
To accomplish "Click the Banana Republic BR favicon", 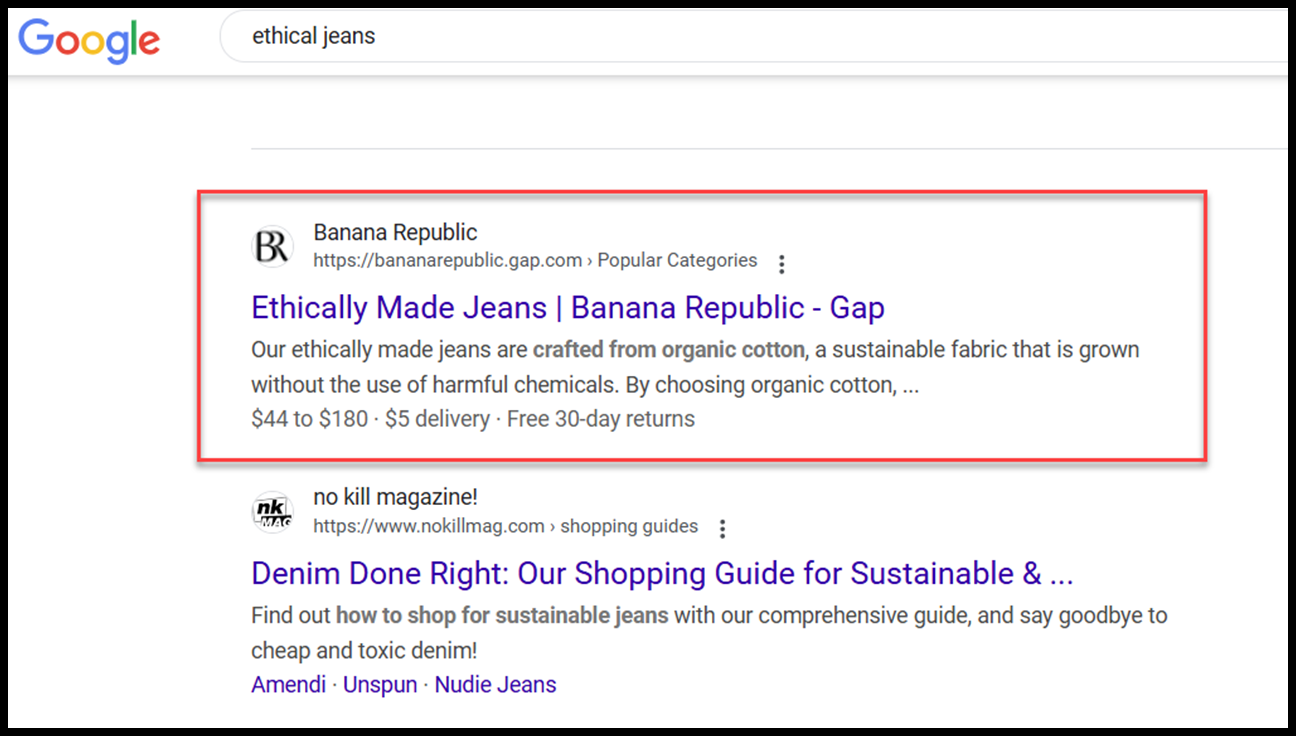I will click(x=272, y=246).
